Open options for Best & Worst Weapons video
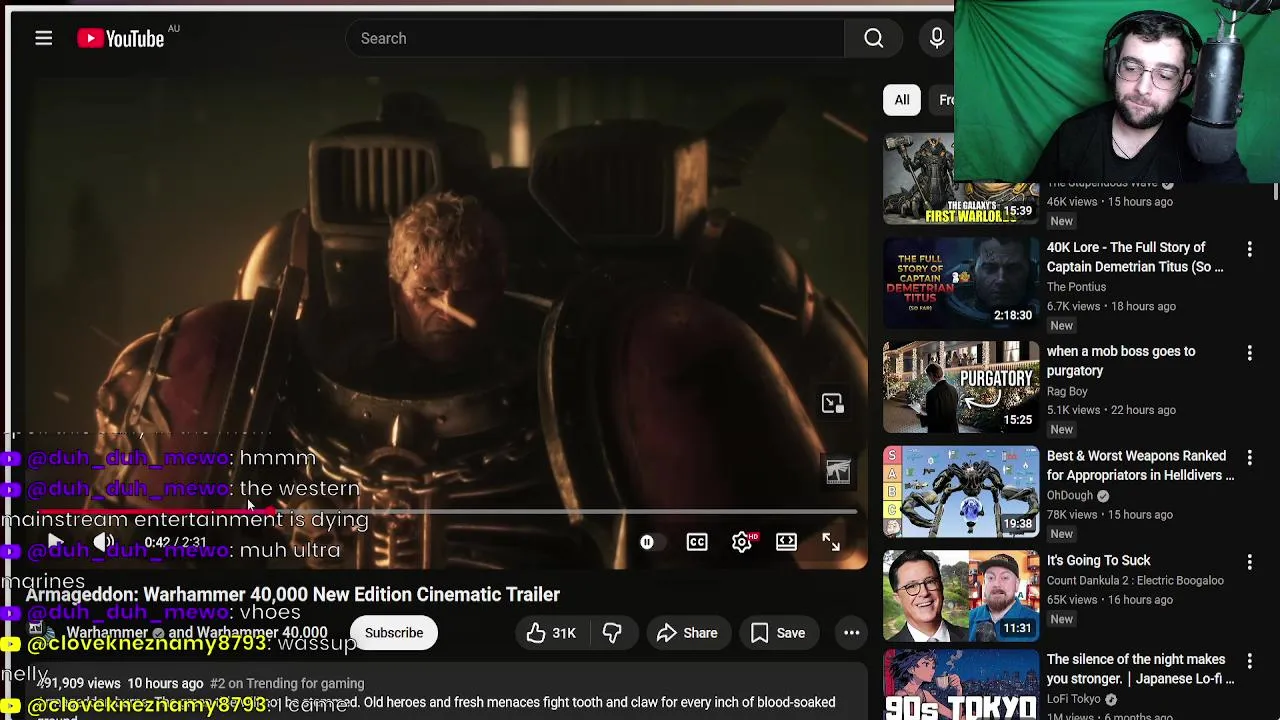This screenshot has height=720, width=1280. [x=1249, y=456]
